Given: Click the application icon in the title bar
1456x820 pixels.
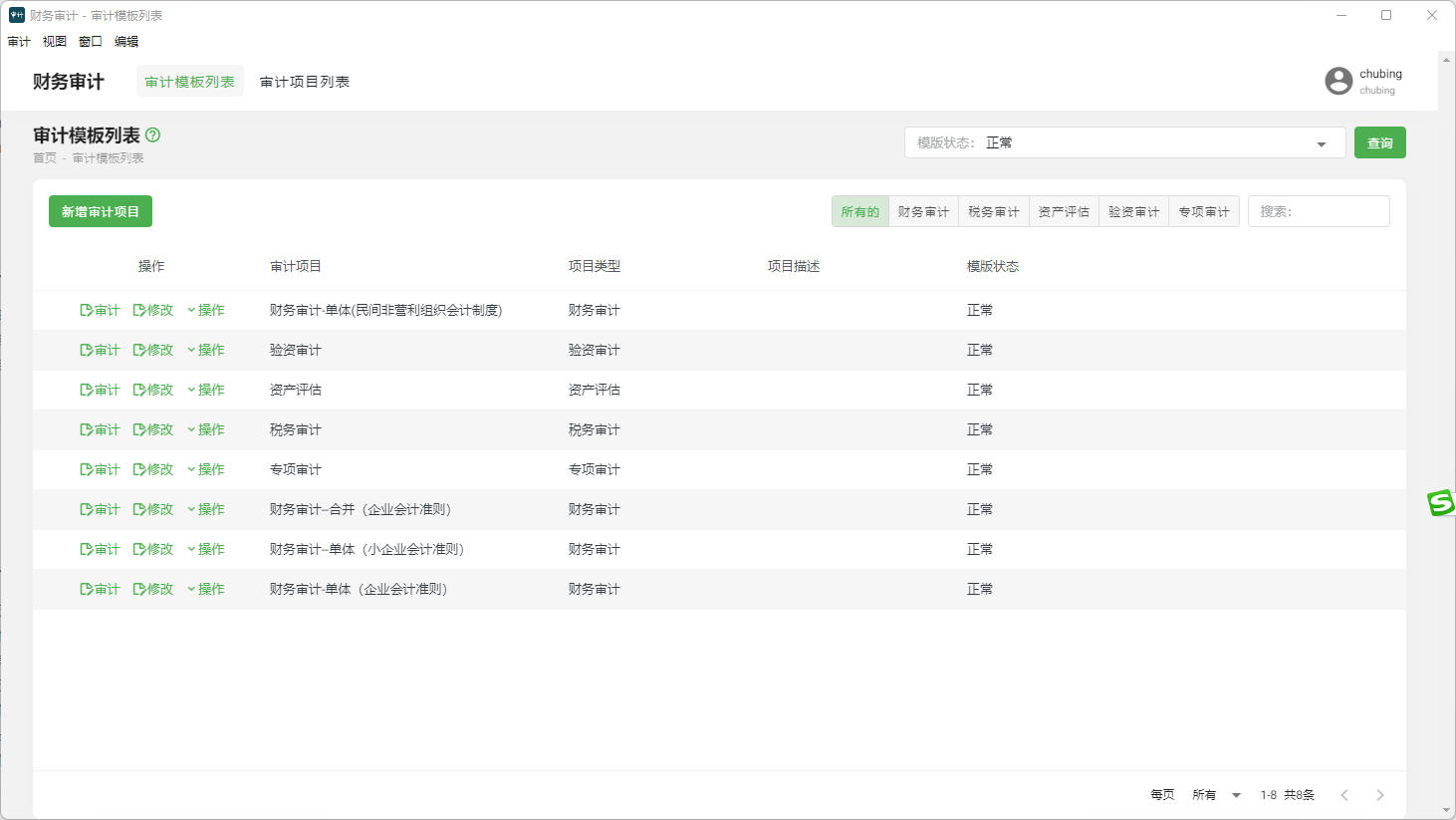Looking at the screenshot, I should click(x=14, y=14).
